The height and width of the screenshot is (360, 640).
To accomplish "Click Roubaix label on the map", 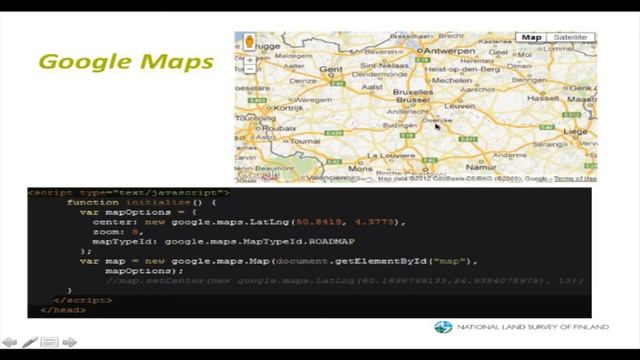I will click(279, 128).
